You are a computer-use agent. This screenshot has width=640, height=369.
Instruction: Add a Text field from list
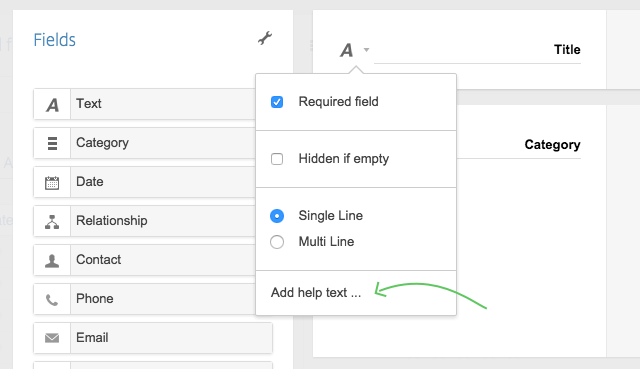coord(144,104)
